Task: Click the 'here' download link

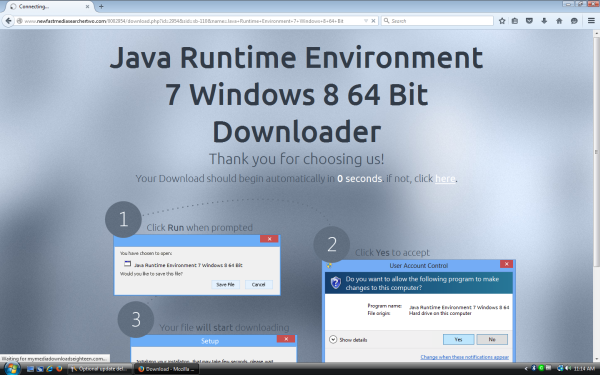Action: click(x=445, y=179)
